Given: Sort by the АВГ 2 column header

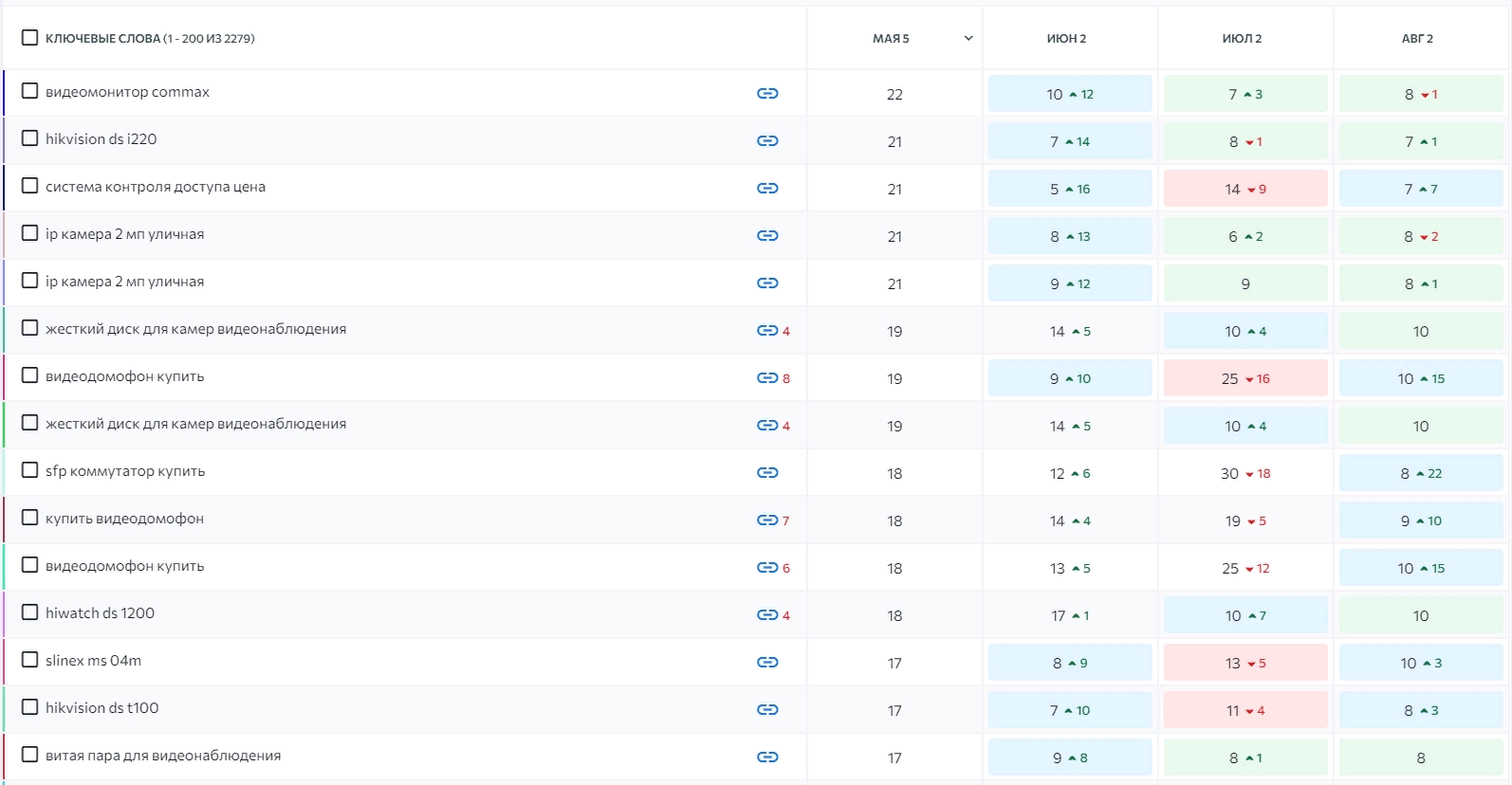Looking at the screenshot, I should coord(1417,39).
